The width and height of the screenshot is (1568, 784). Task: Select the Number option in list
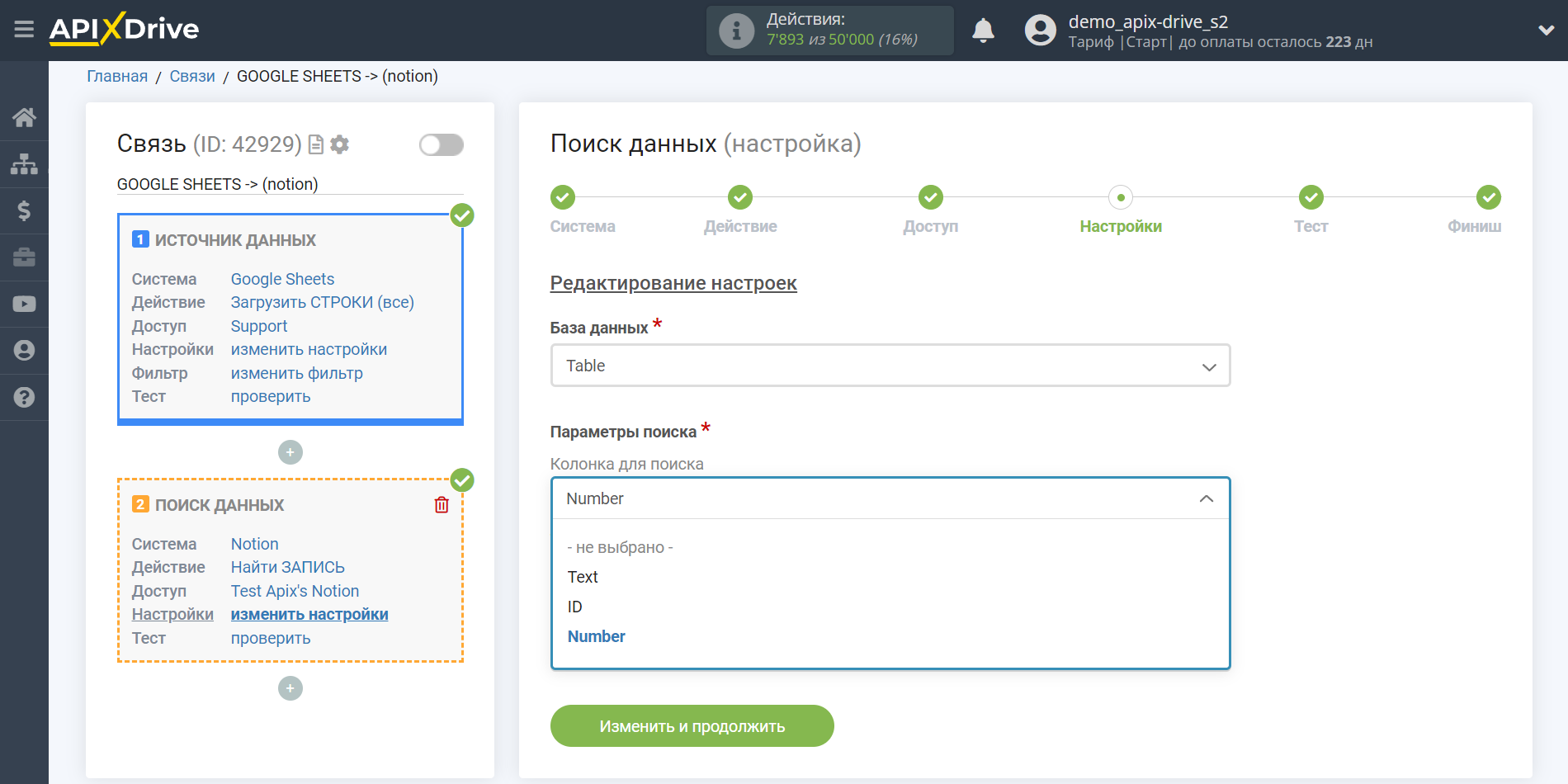coord(596,636)
